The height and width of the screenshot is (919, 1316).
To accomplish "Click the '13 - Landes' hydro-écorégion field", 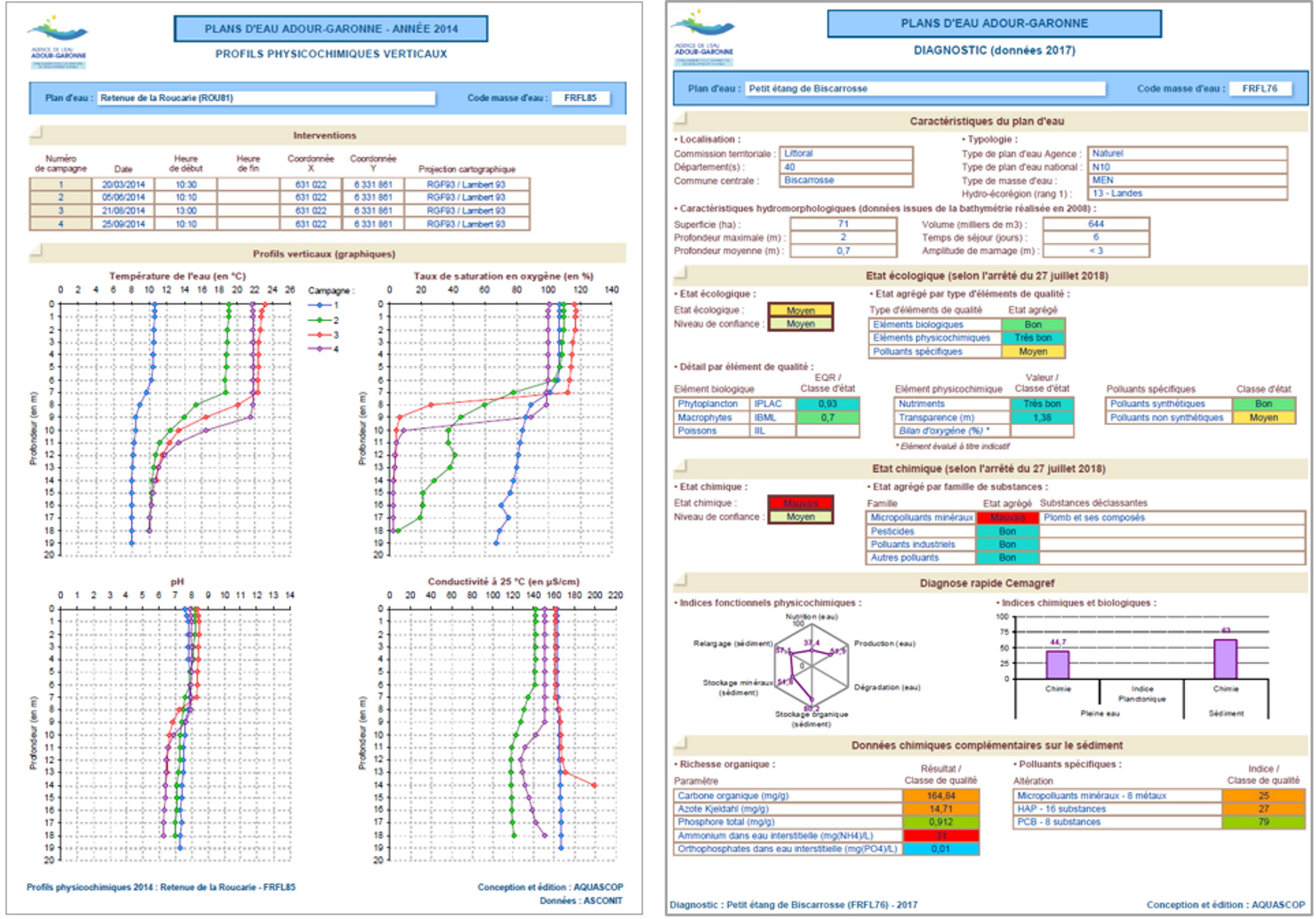I will (x=1187, y=194).
